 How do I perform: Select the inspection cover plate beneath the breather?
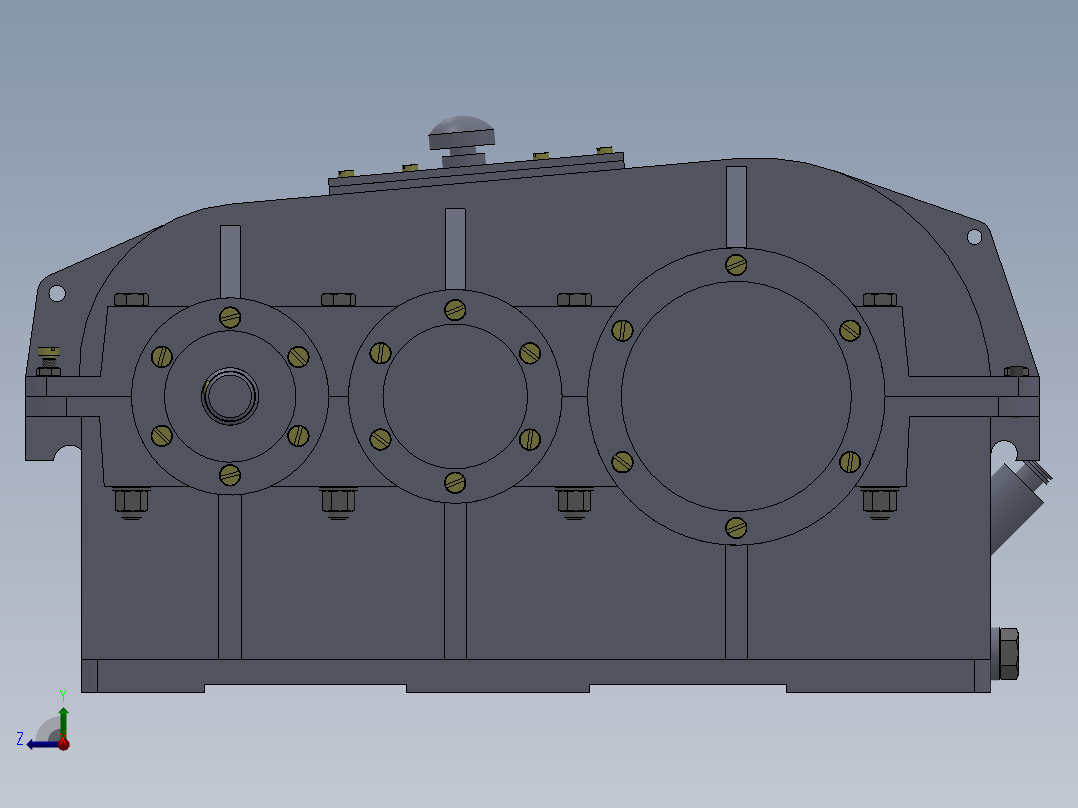pyautogui.click(x=476, y=173)
